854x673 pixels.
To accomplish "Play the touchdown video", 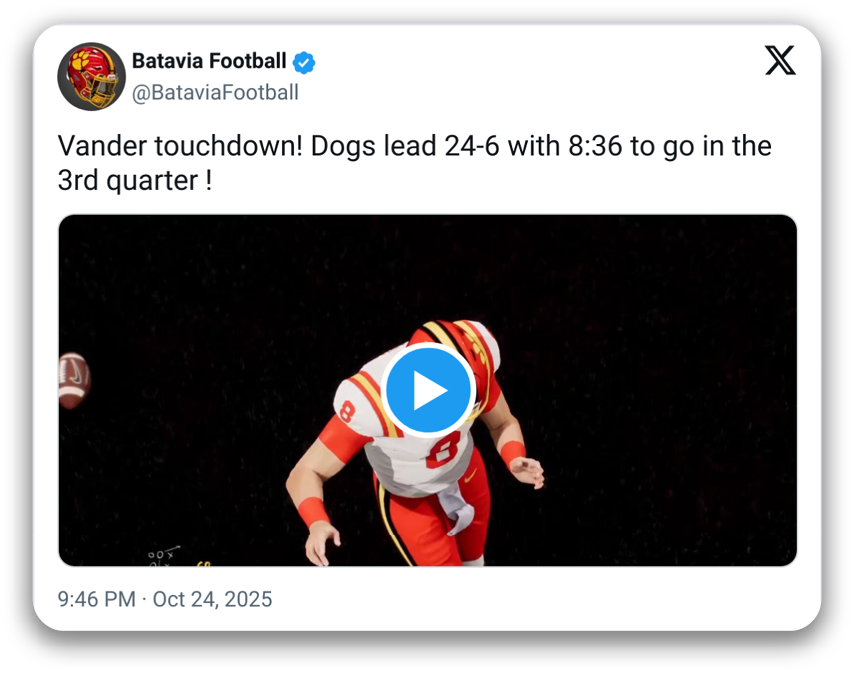I will point(428,390).
